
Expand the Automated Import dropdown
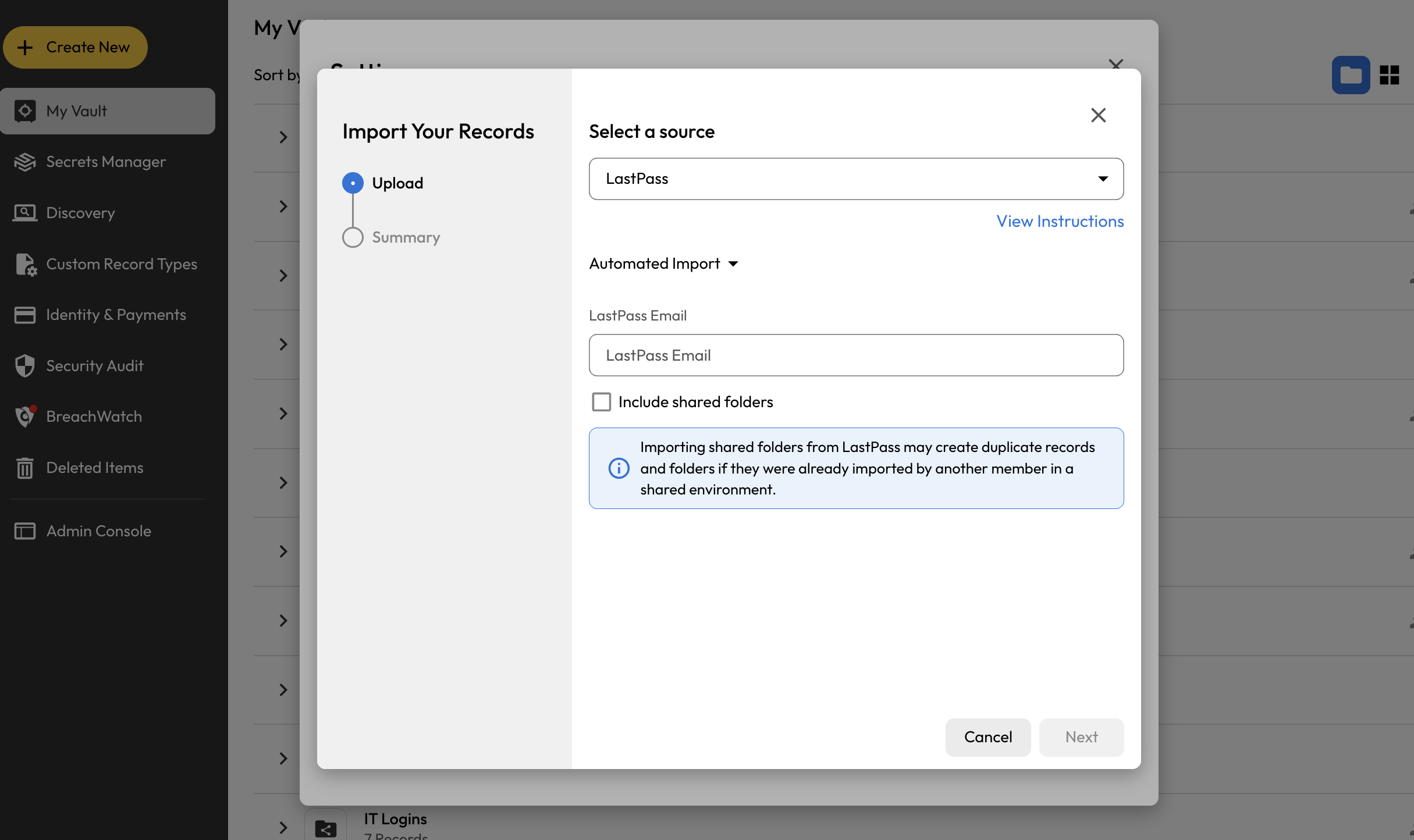click(x=664, y=264)
